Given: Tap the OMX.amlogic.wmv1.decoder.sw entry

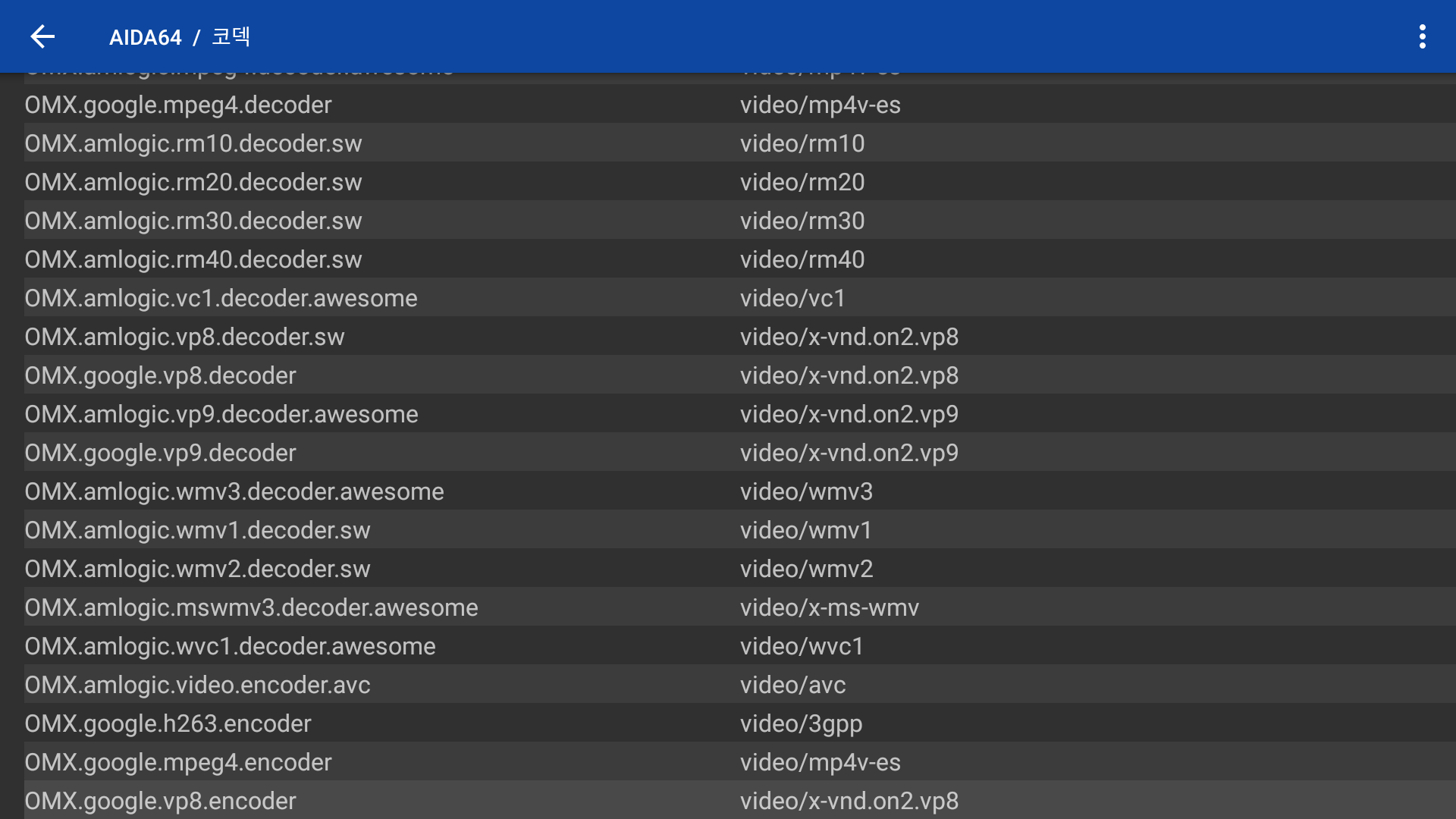Looking at the screenshot, I should 197,530.
